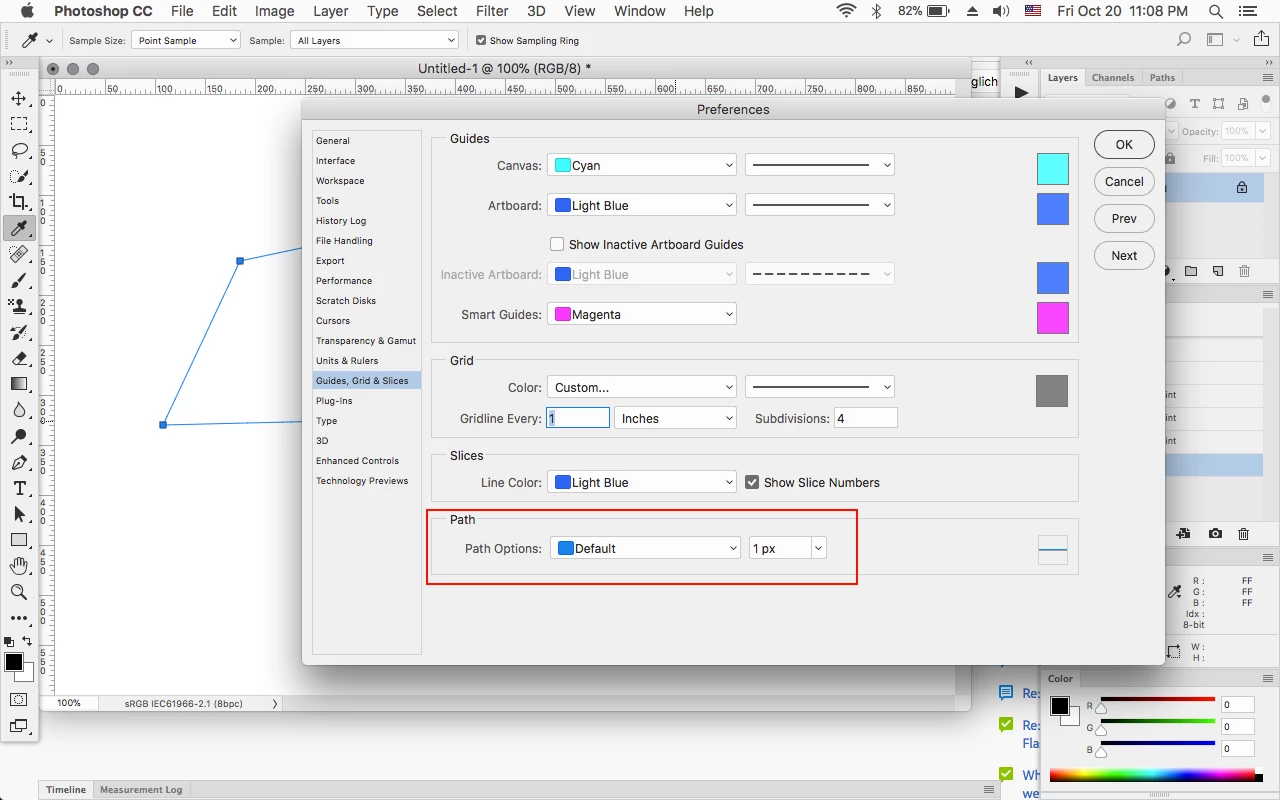Create a new layer in Layers panel

1217,271
